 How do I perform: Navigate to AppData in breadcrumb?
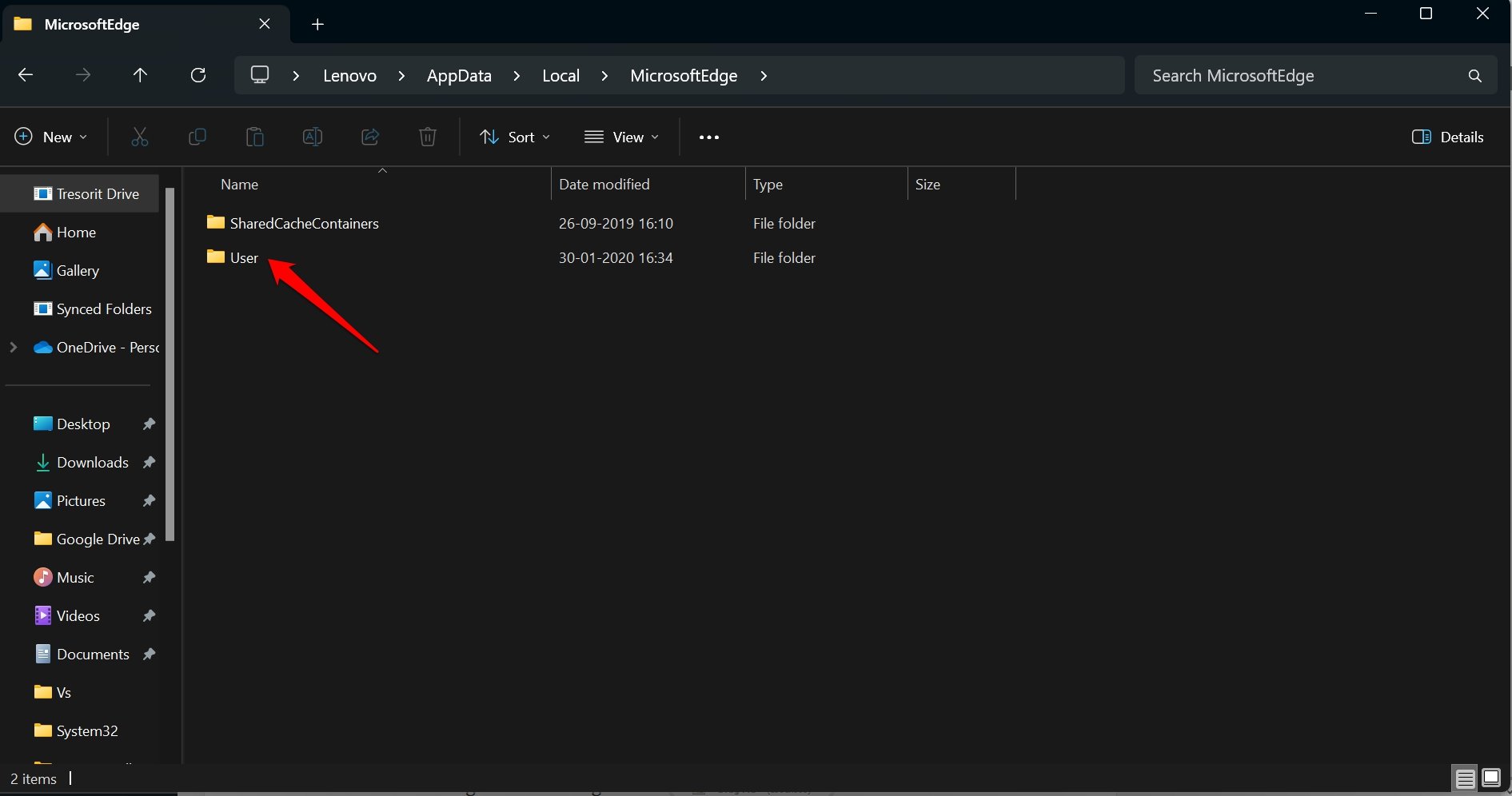pos(459,76)
